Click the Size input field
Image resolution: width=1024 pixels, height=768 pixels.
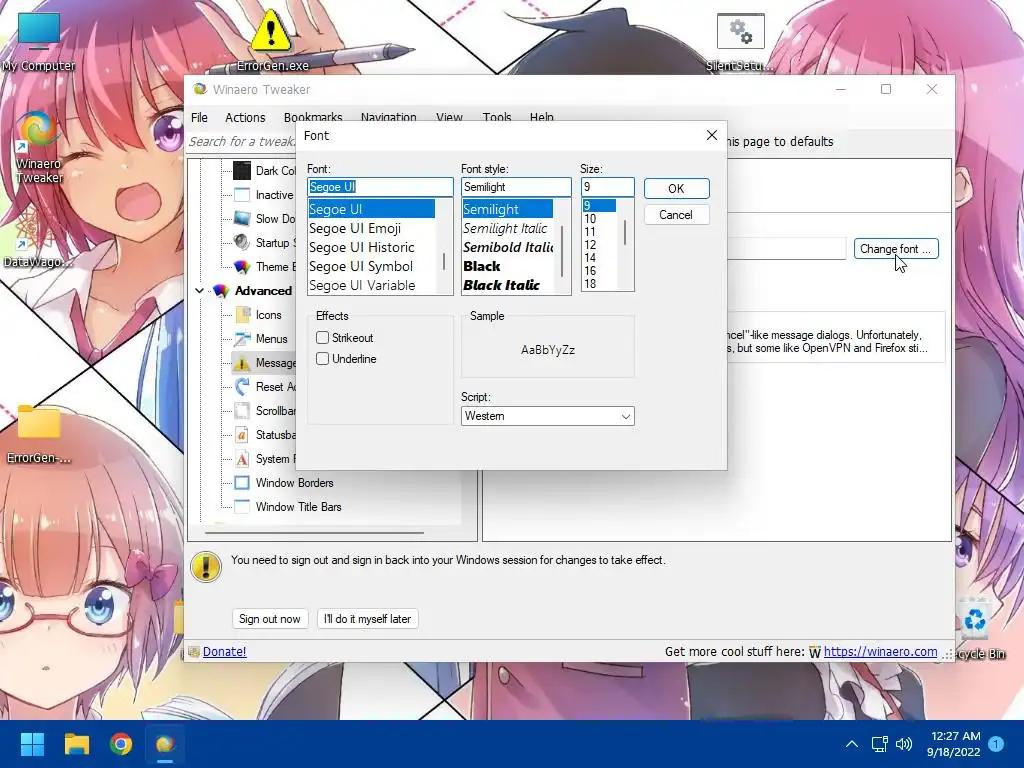pos(607,187)
